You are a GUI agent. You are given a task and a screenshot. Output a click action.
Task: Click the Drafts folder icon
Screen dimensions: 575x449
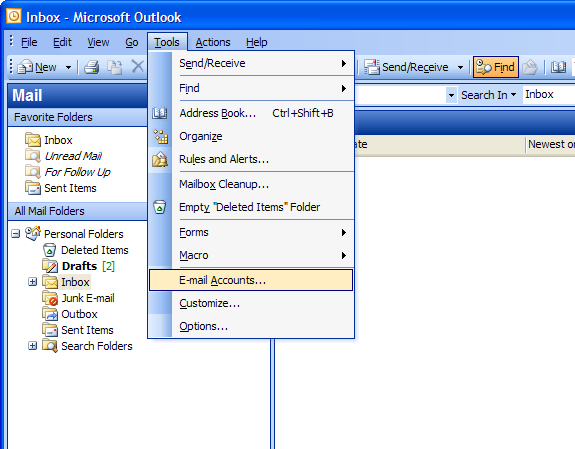coord(50,266)
